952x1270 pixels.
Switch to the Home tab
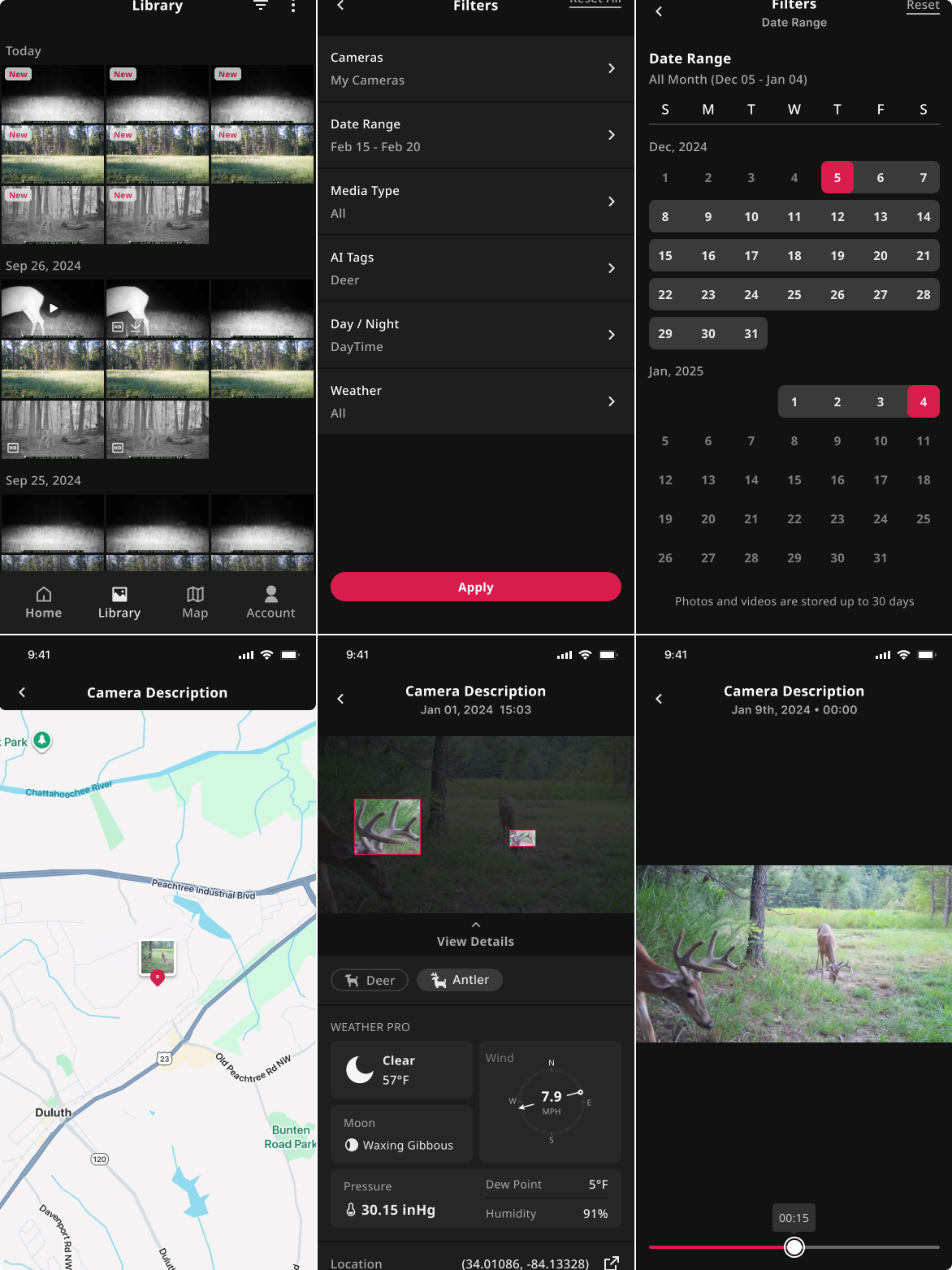tap(44, 602)
